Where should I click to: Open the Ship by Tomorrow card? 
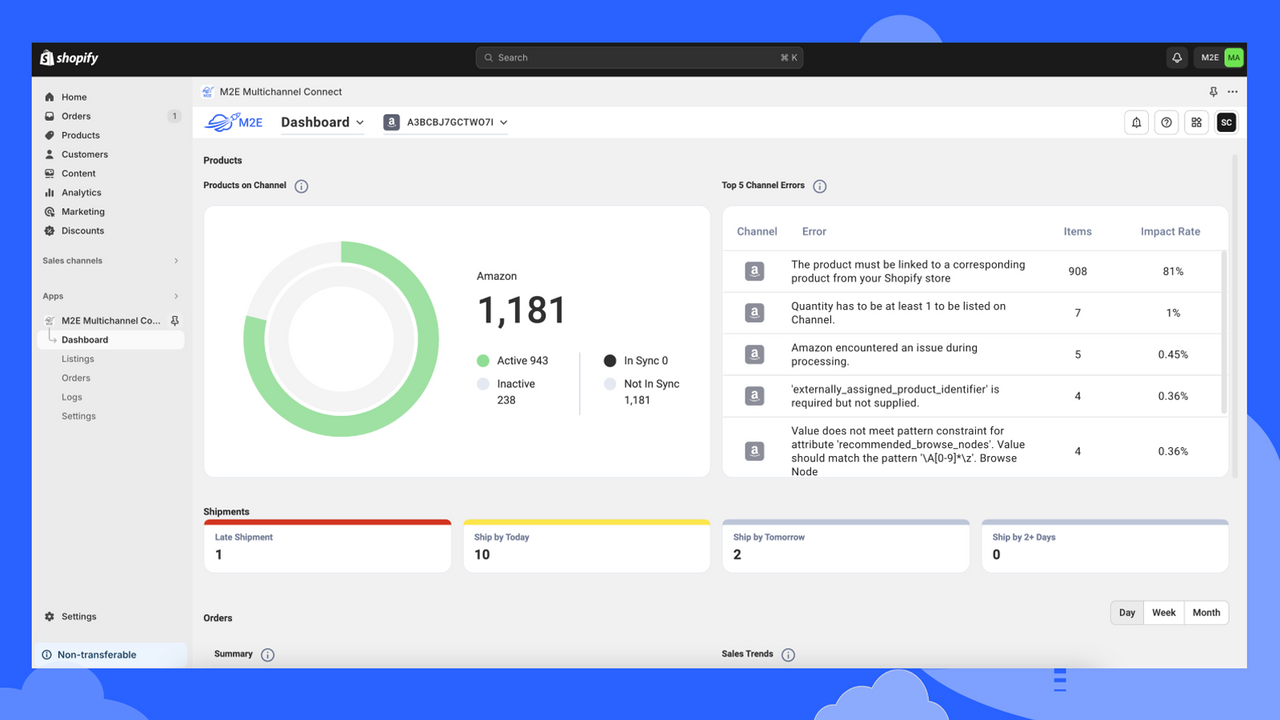point(845,546)
